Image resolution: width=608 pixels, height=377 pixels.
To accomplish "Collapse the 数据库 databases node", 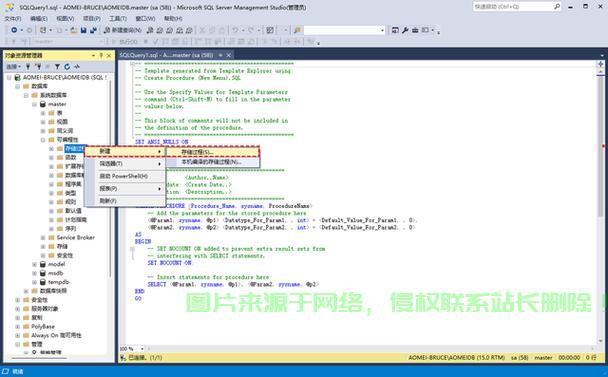I will tap(17, 86).
